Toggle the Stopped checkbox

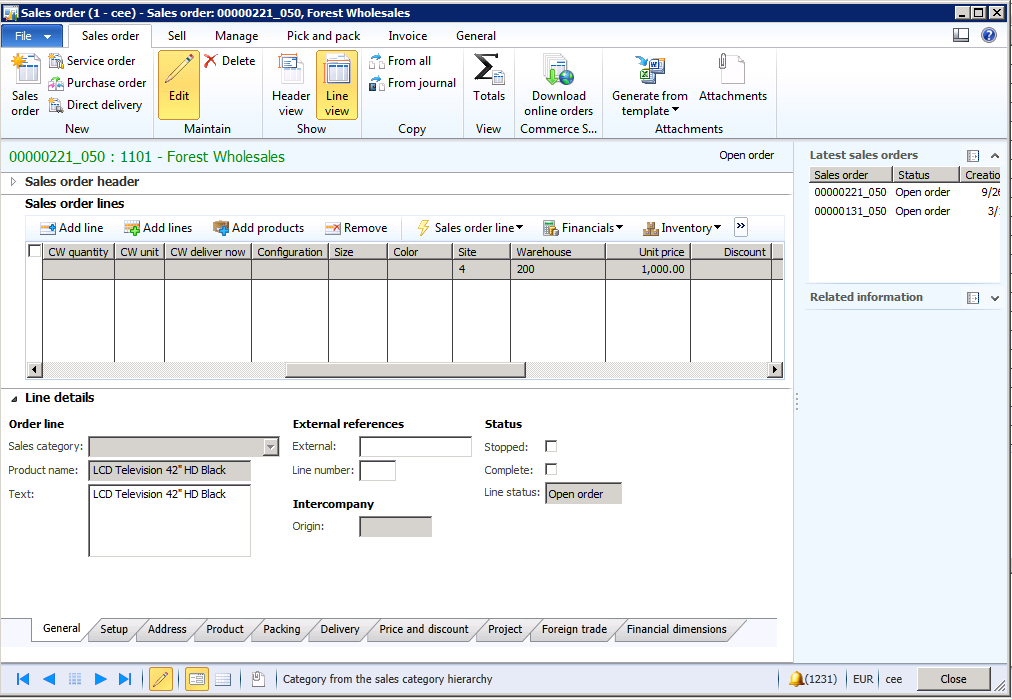tap(551, 447)
